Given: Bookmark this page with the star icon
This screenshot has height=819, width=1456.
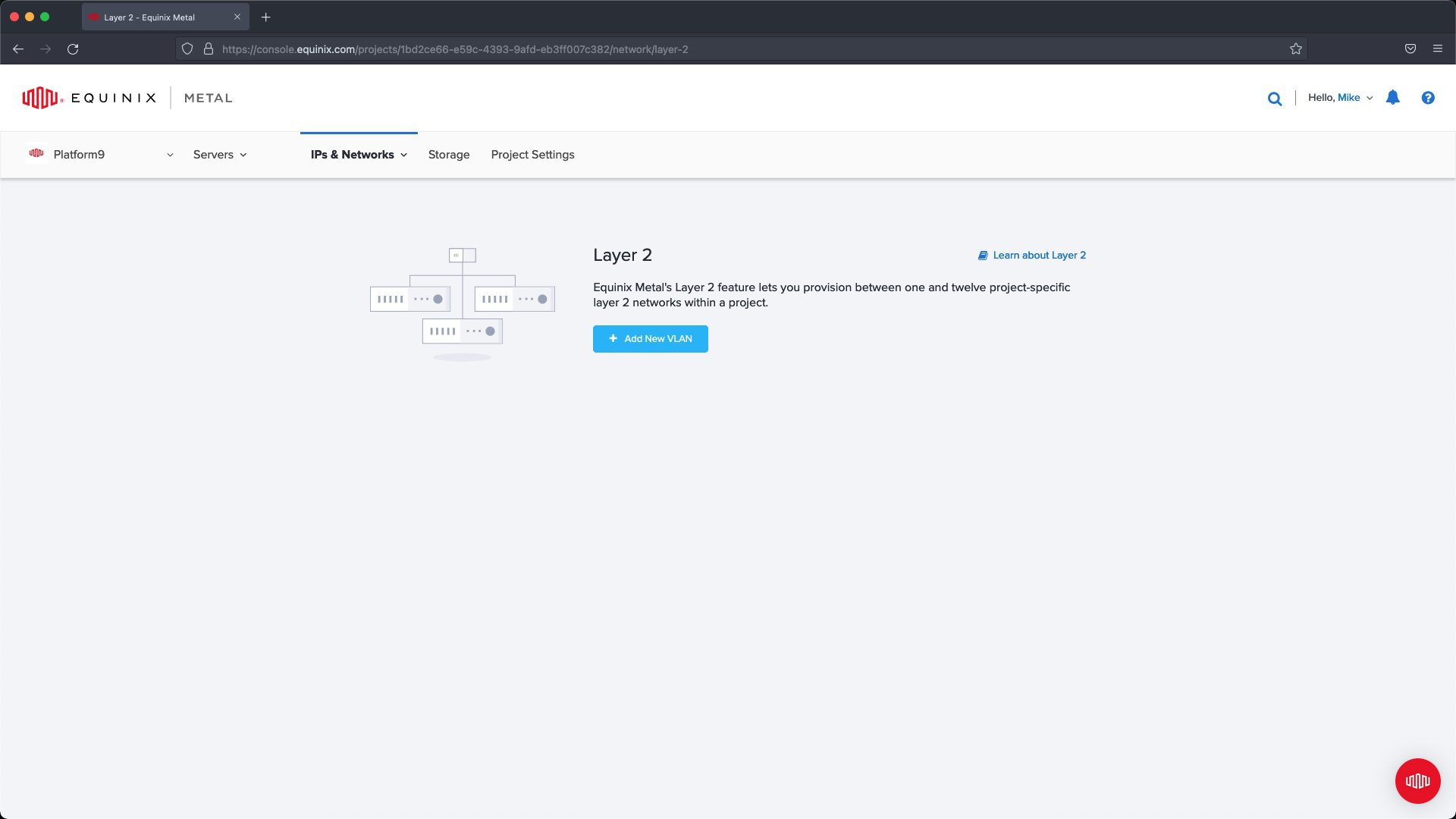Looking at the screenshot, I should [x=1296, y=49].
